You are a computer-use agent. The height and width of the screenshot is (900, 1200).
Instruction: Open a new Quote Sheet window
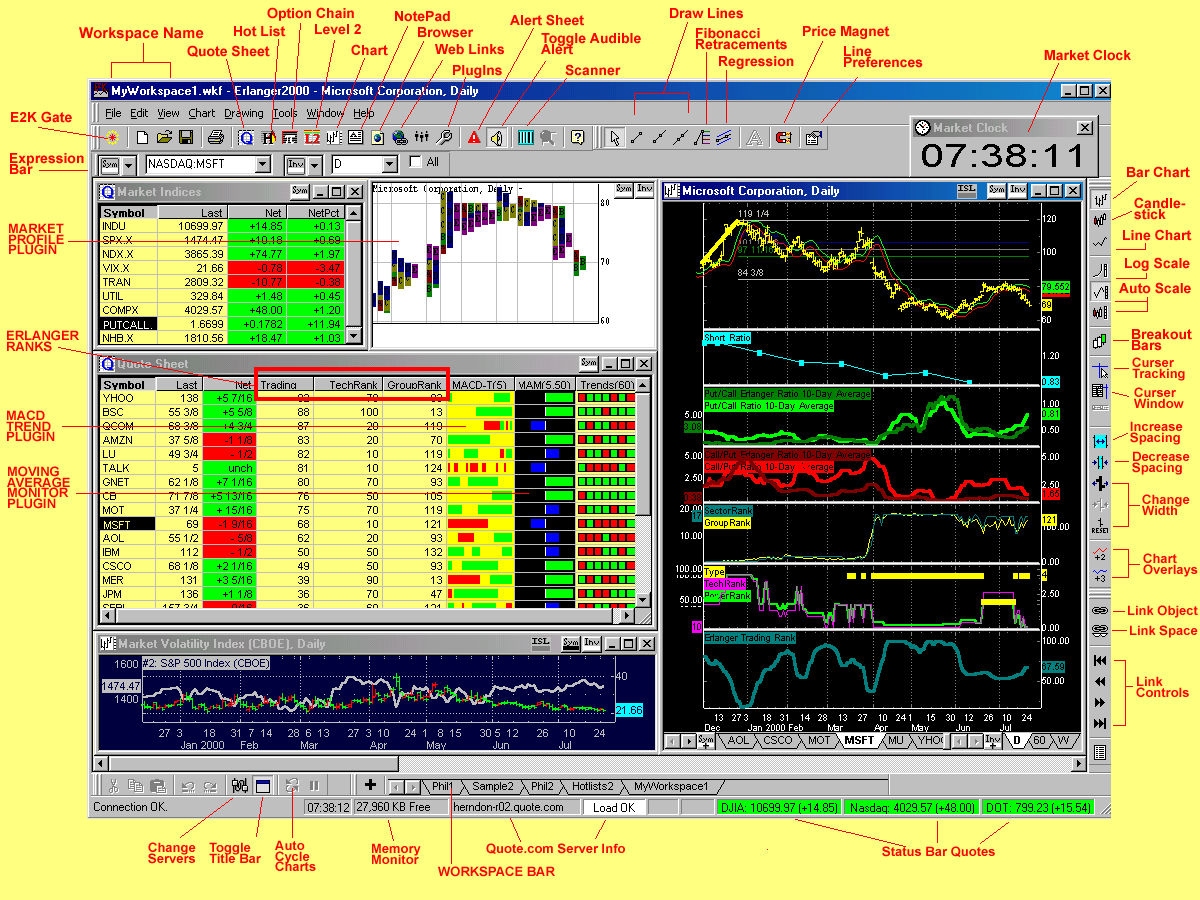(x=246, y=137)
